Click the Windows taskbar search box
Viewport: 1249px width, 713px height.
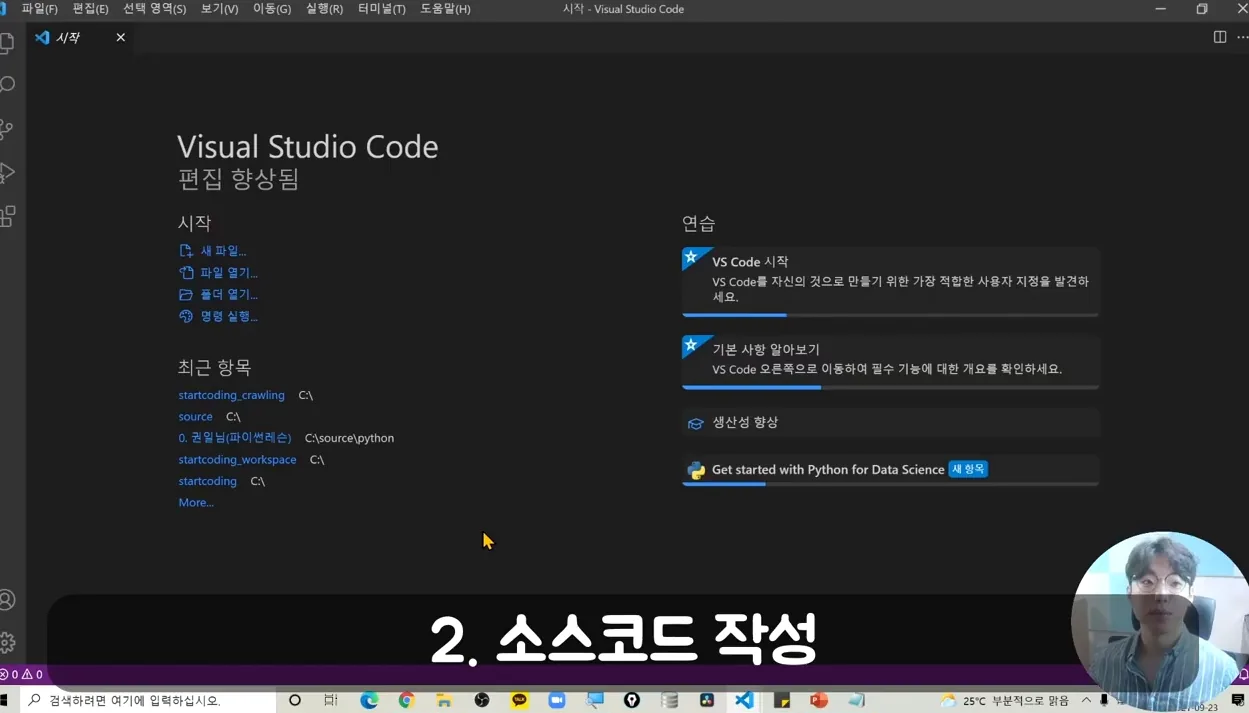point(148,700)
